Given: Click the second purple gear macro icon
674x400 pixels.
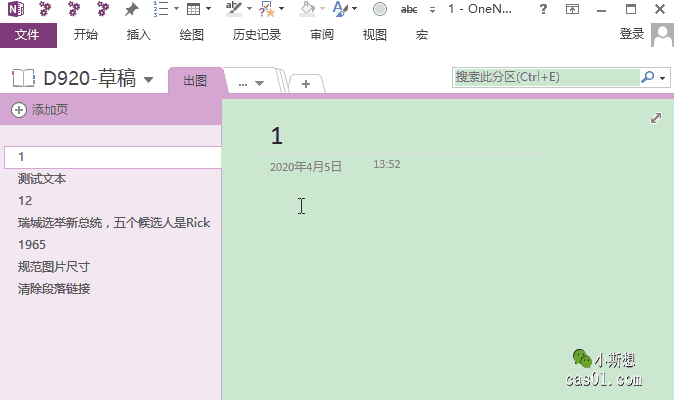Looking at the screenshot, I should 74,9.
